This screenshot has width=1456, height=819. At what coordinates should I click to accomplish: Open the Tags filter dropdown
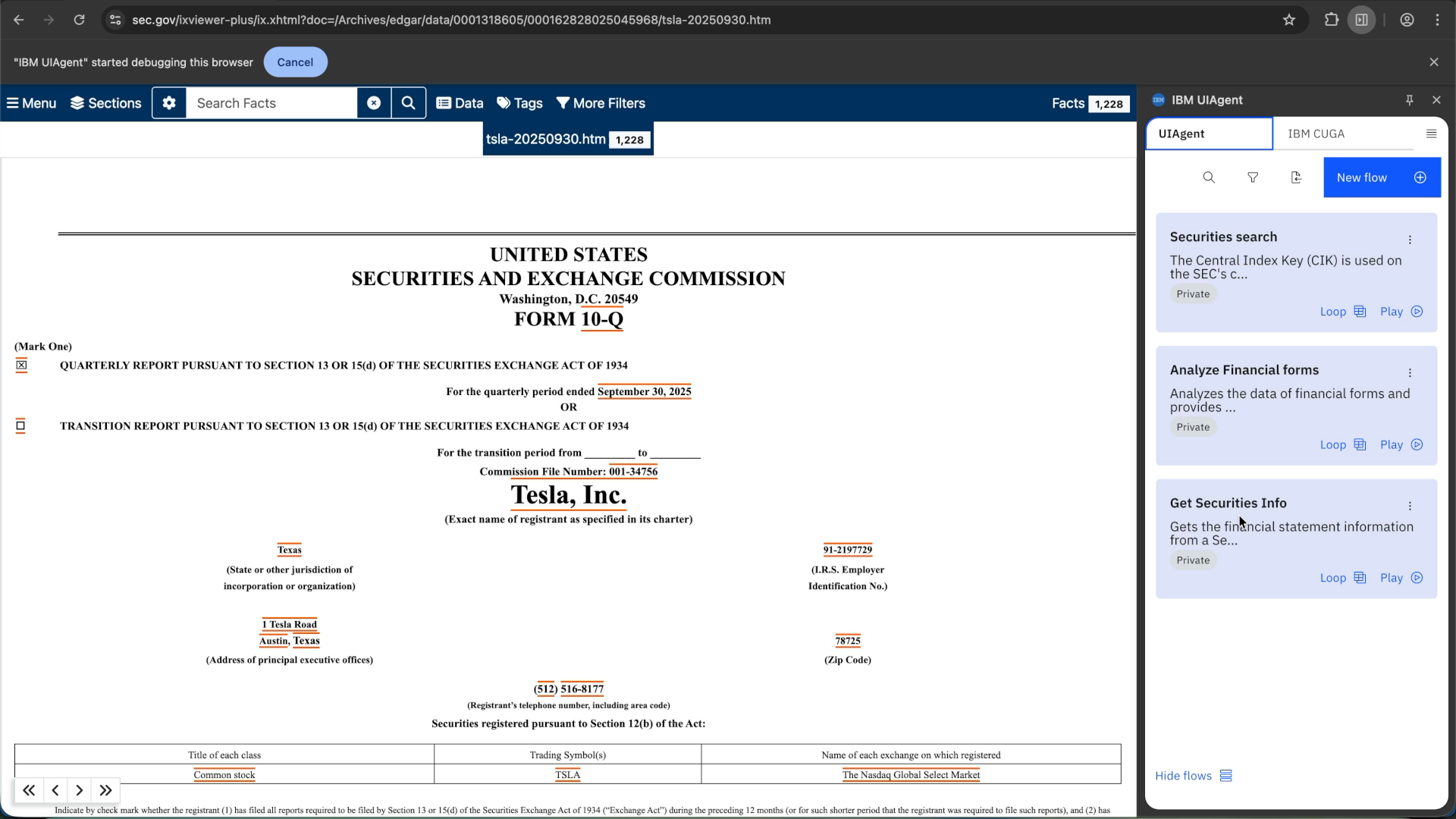point(519,103)
